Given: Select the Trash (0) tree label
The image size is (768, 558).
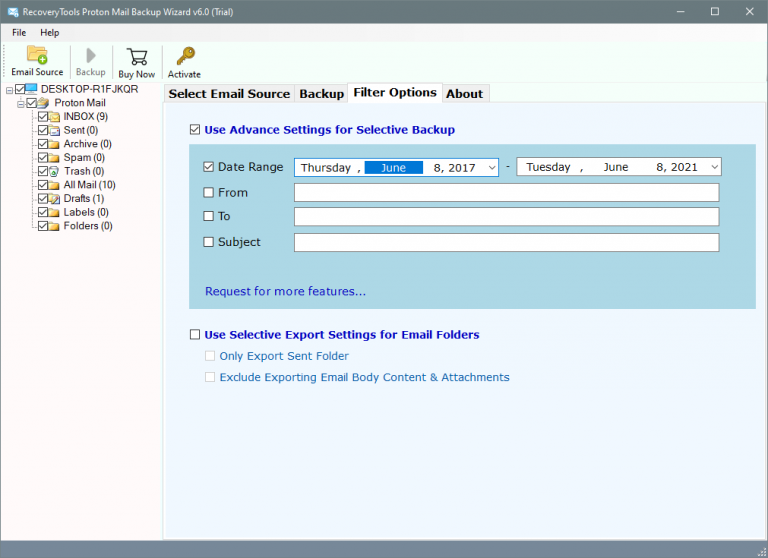Looking at the screenshot, I should coord(84,171).
